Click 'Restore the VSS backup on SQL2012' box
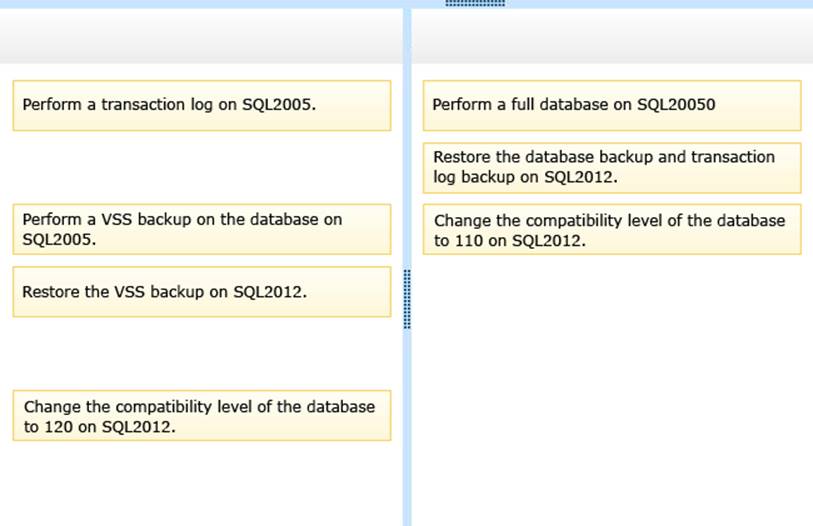813x526 pixels. coord(201,292)
